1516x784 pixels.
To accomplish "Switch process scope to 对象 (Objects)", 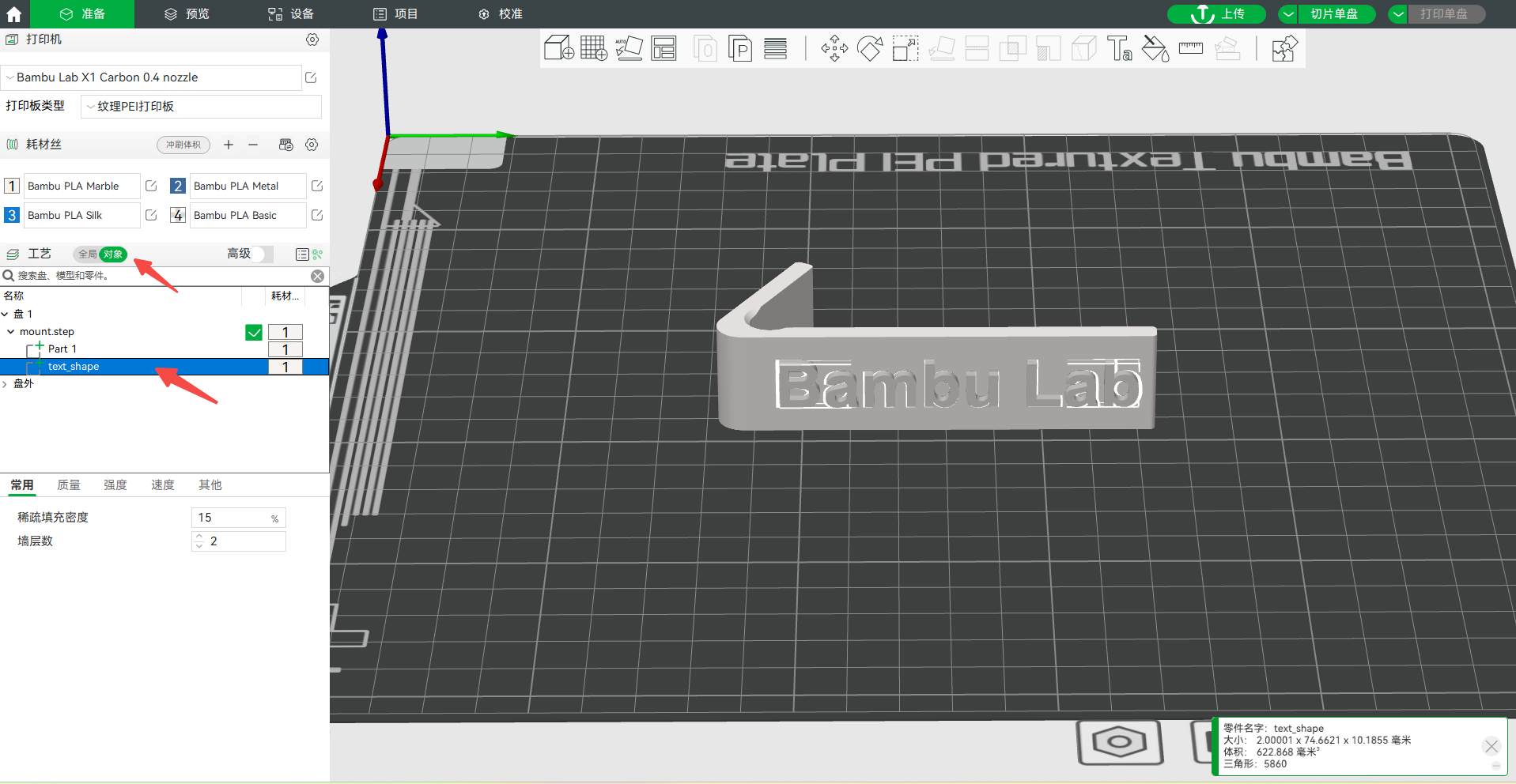I will [113, 254].
